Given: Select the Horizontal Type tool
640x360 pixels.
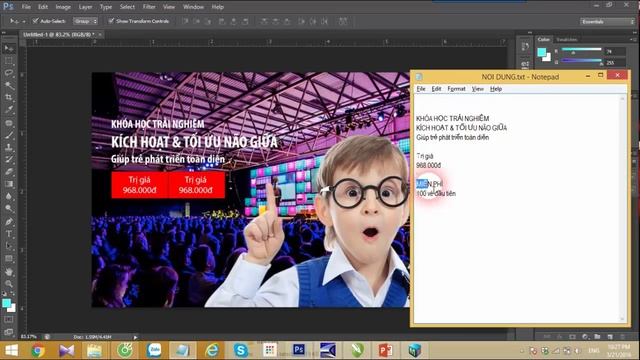Looking at the screenshot, I should point(9,234).
